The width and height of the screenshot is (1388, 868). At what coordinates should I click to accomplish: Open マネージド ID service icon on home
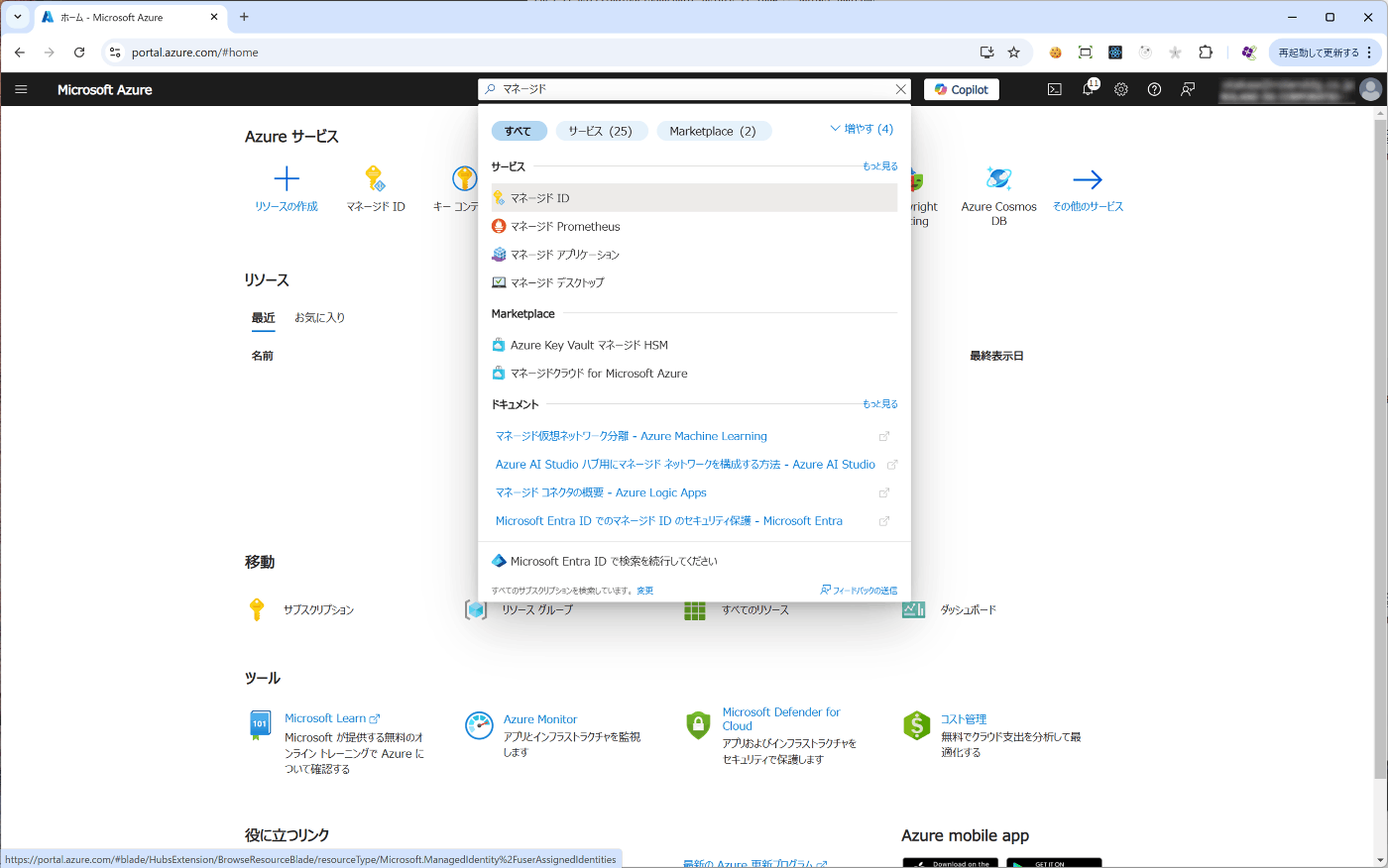375,178
